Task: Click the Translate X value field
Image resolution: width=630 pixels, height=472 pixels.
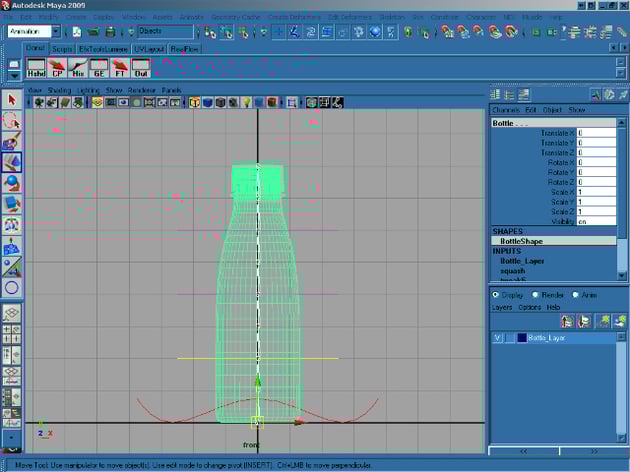Action: [595, 133]
